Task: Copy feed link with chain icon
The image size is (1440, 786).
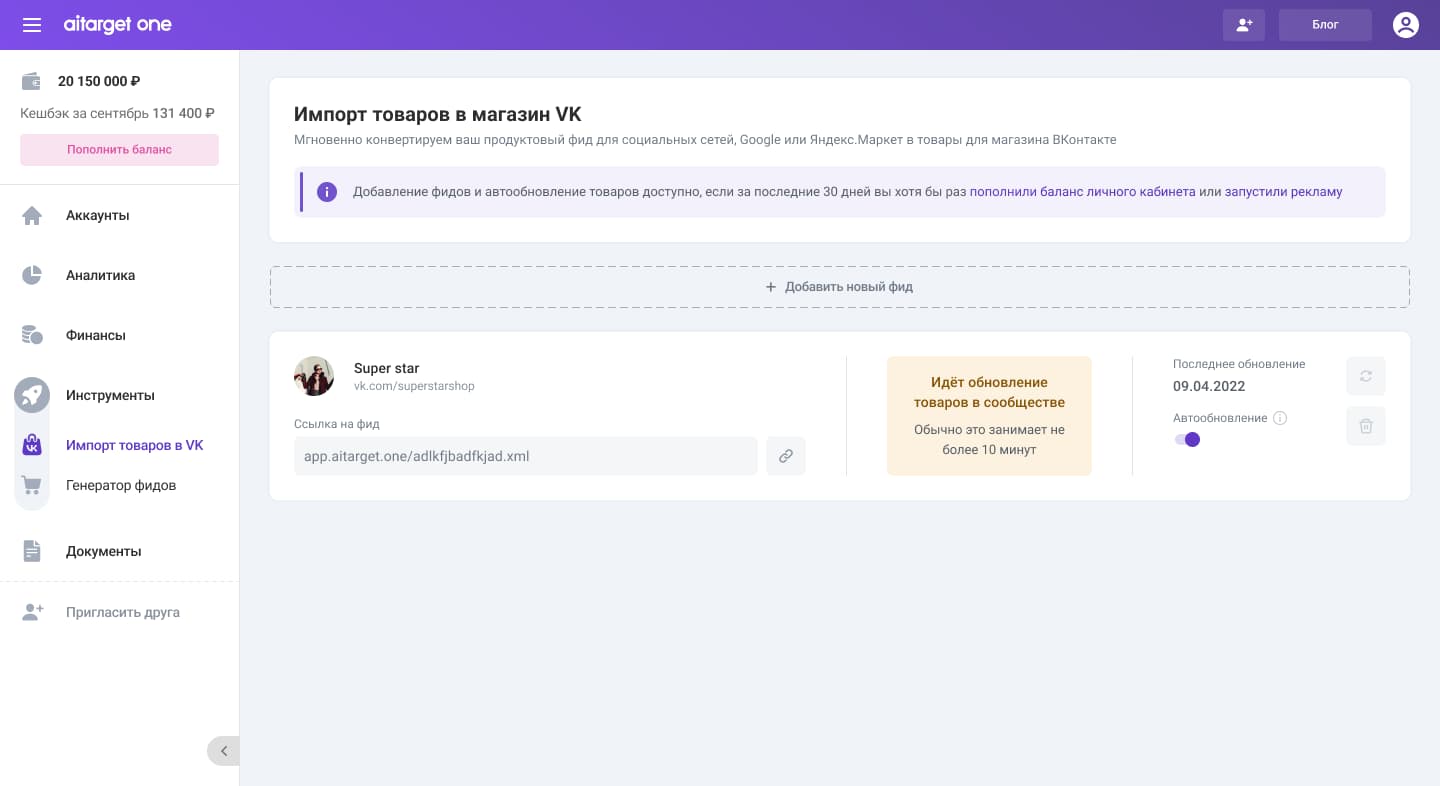Action: [x=786, y=456]
